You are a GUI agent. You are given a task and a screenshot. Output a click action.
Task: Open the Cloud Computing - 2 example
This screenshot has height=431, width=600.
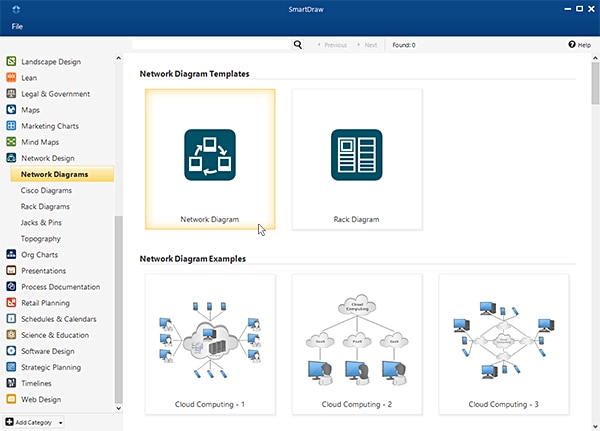(357, 344)
